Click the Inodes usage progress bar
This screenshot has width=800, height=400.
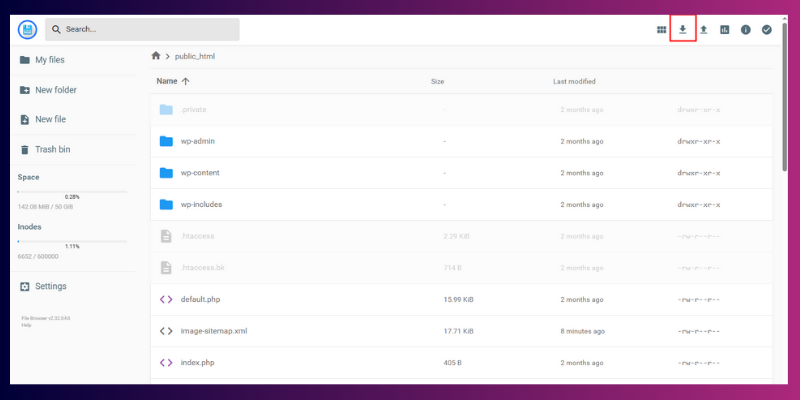tap(72, 241)
